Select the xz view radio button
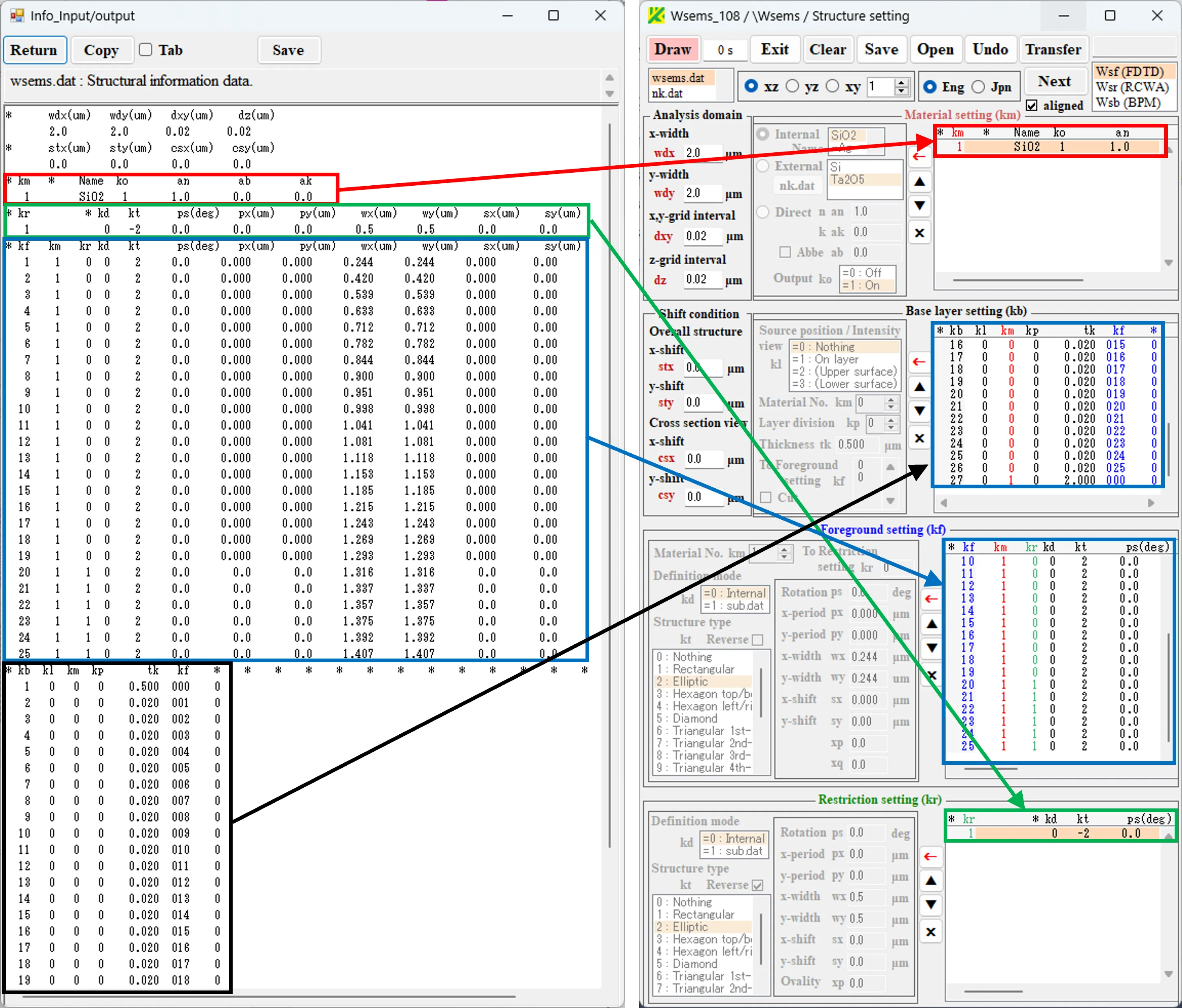Image resolution: width=1182 pixels, height=1008 pixels. pos(751,86)
